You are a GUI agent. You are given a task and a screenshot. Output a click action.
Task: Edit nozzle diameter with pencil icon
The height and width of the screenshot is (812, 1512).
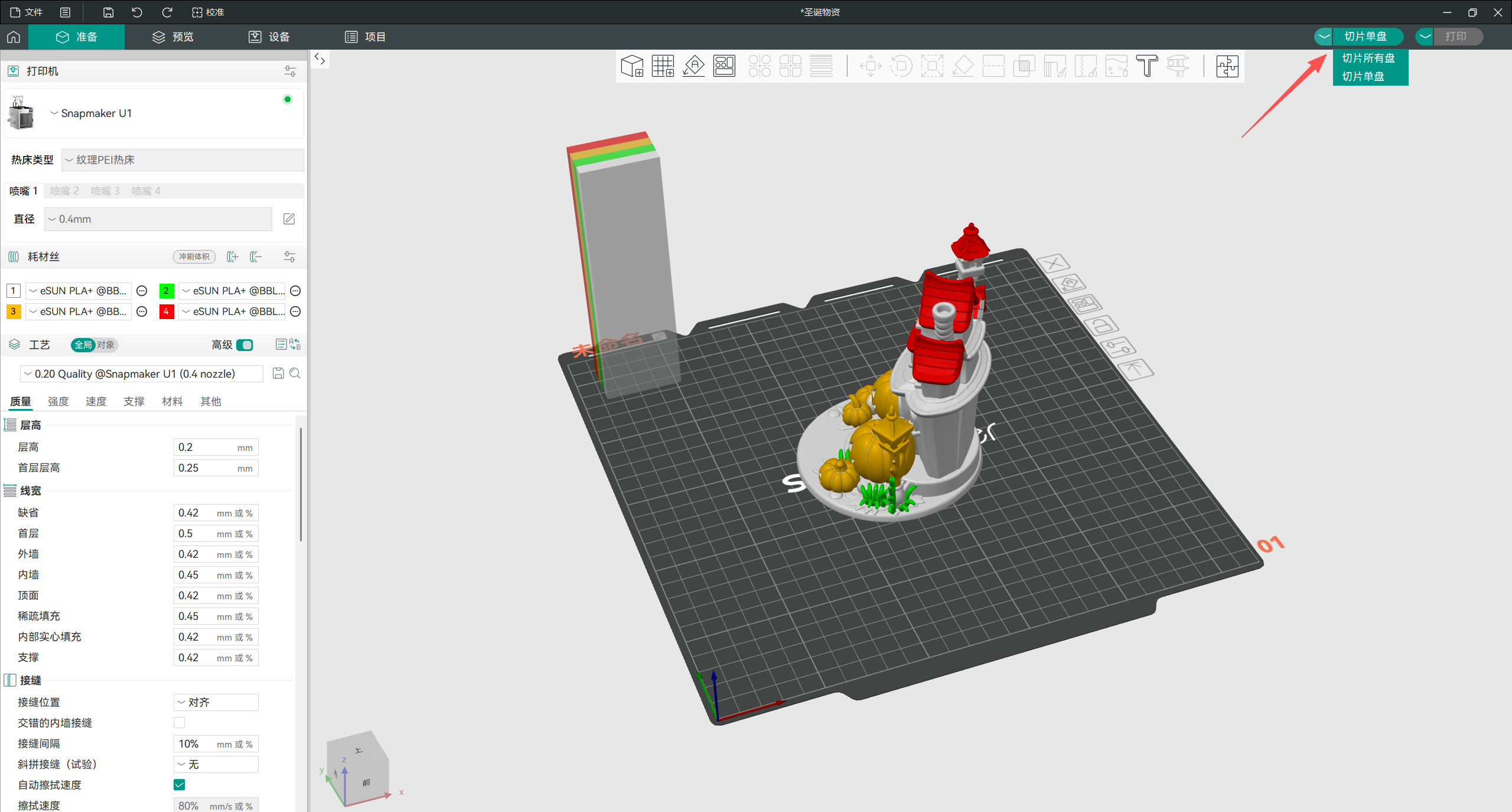(289, 219)
